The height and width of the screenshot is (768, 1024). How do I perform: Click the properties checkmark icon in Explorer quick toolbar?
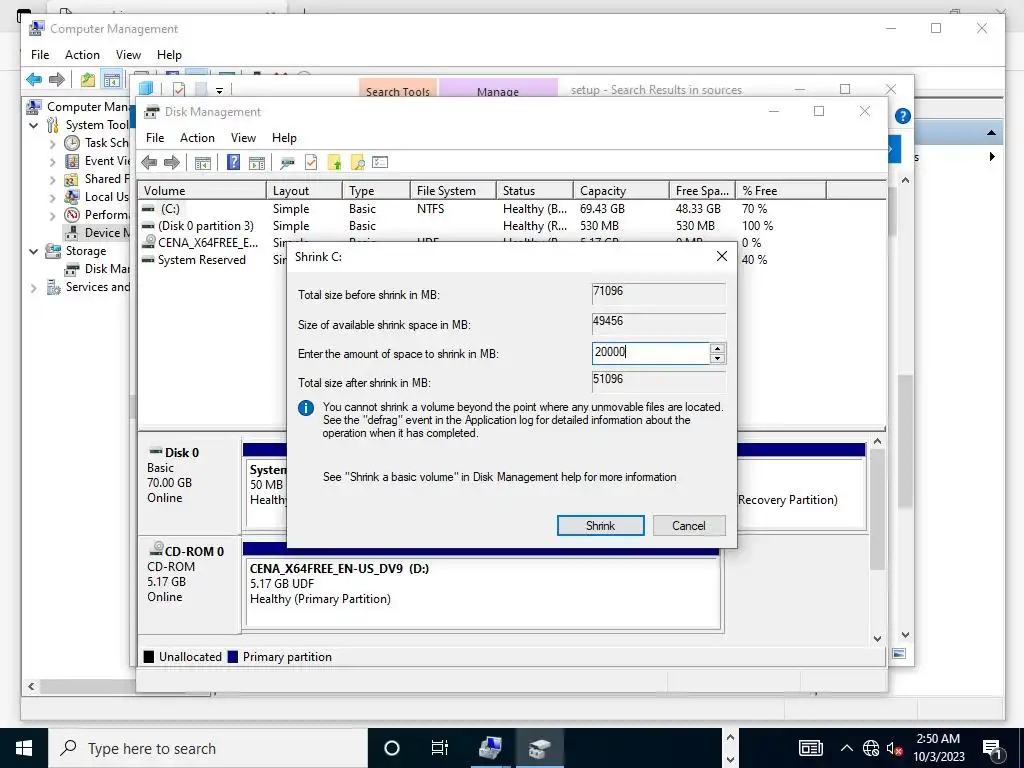(x=179, y=89)
